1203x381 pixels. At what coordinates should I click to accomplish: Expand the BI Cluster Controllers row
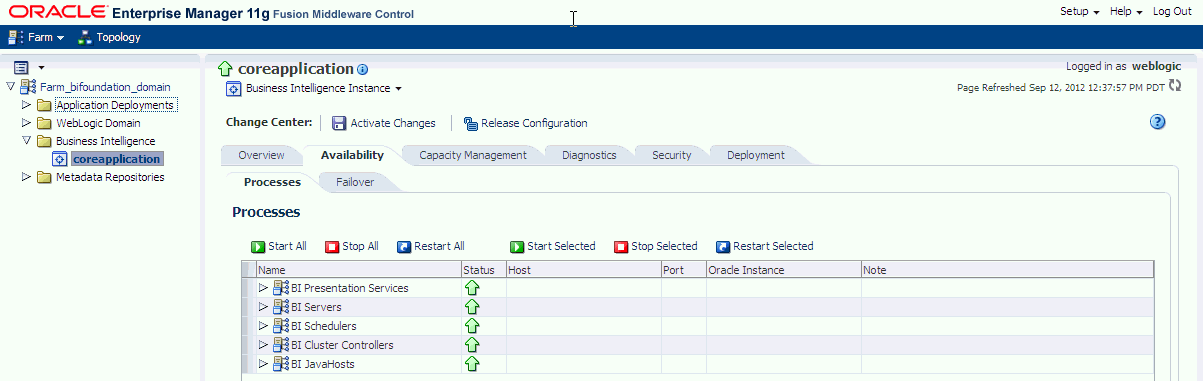pyautogui.click(x=264, y=345)
